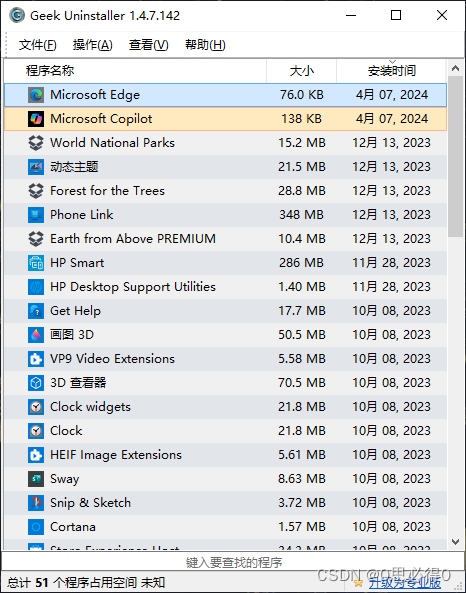The height and width of the screenshot is (593, 466).
Task: Click the Microsoft Copilot colorful icon
Action: point(36,119)
